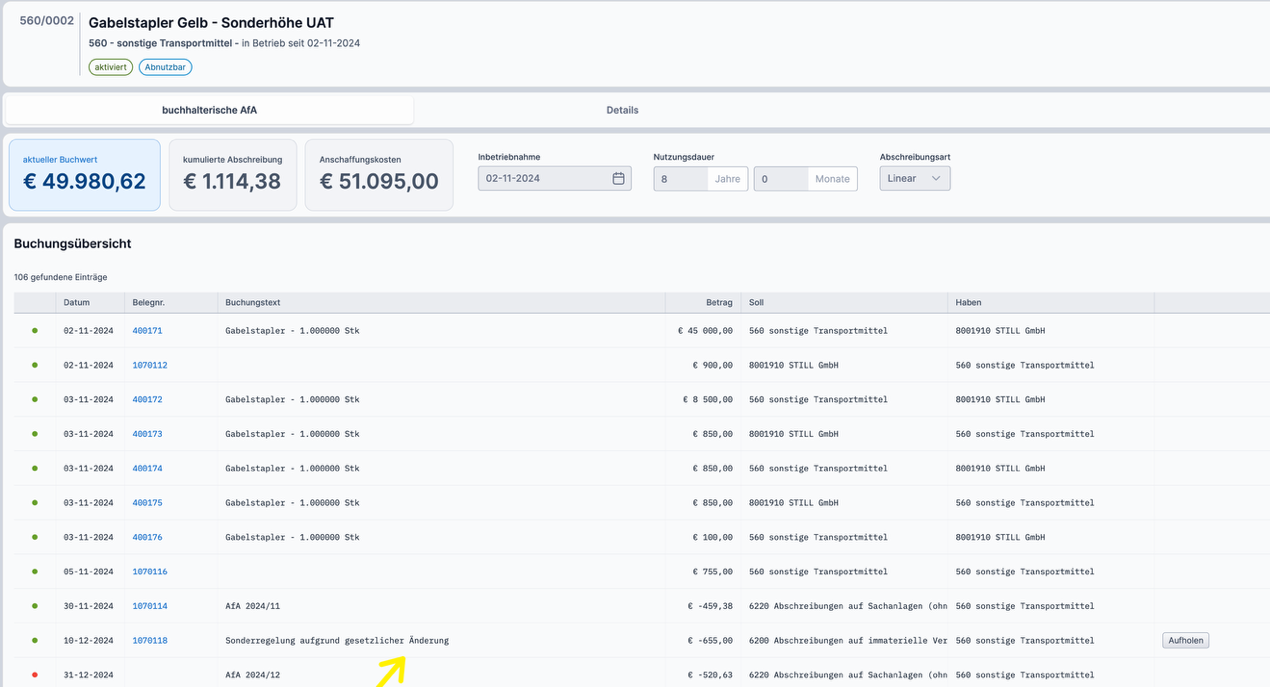Sort by the Datum column header
The height and width of the screenshot is (687, 1270).
(77, 302)
